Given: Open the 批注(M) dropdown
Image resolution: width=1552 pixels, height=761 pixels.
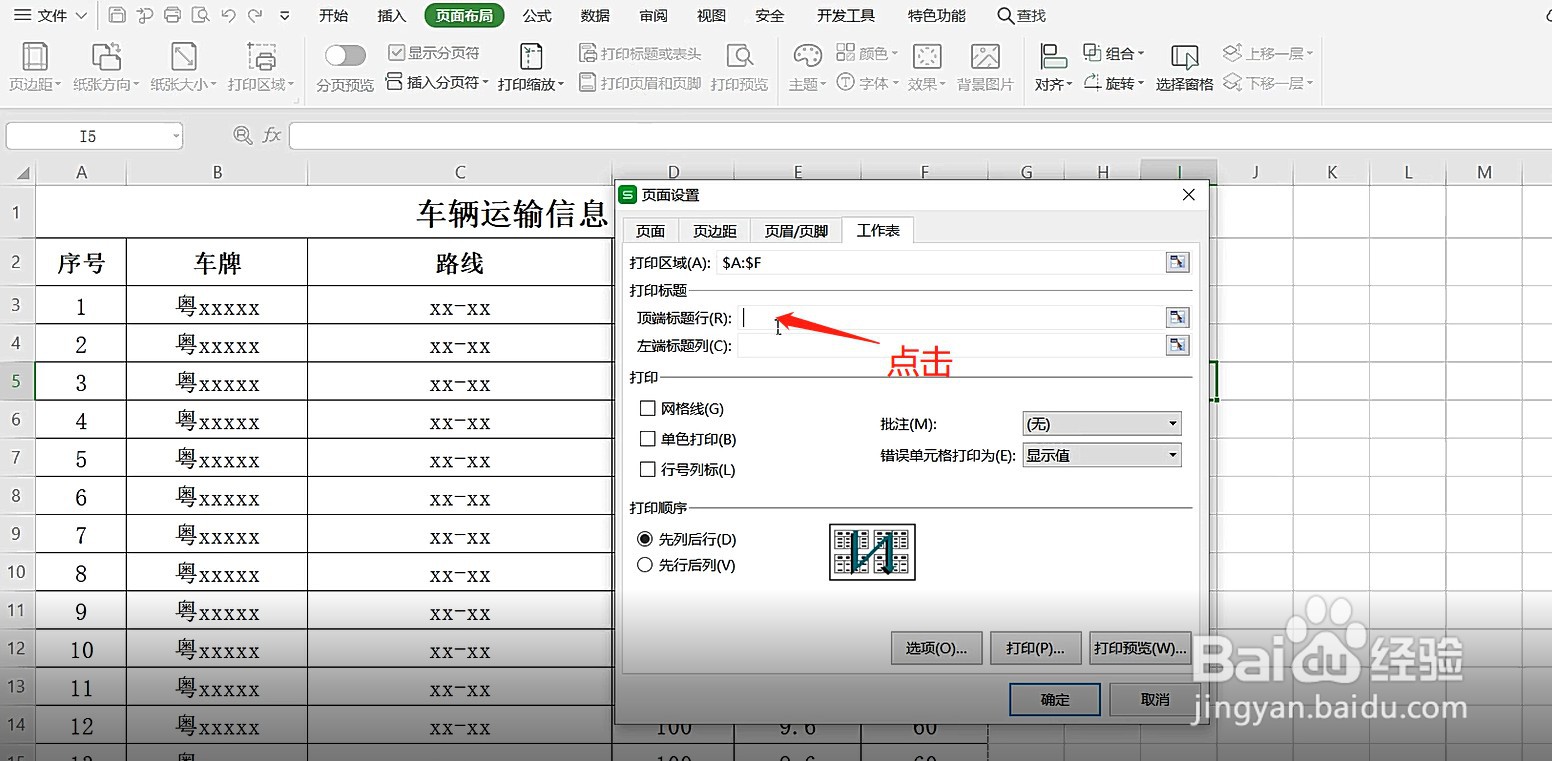Looking at the screenshot, I should click(1102, 424).
